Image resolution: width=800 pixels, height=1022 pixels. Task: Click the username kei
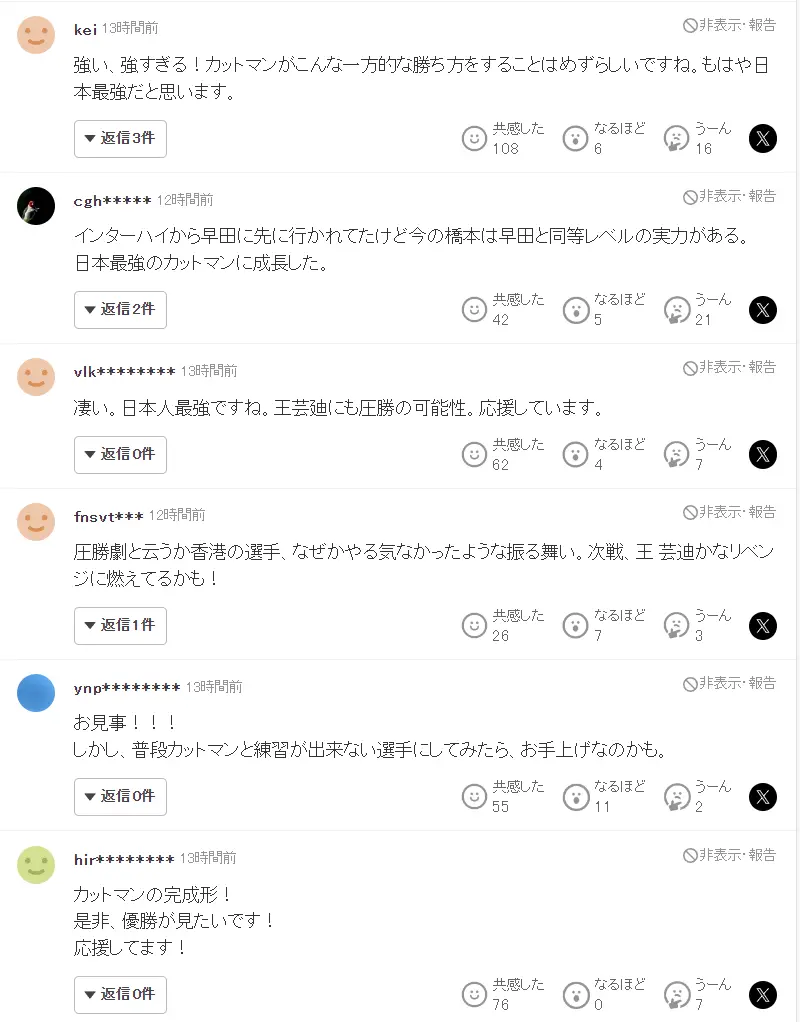tap(85, 28)
